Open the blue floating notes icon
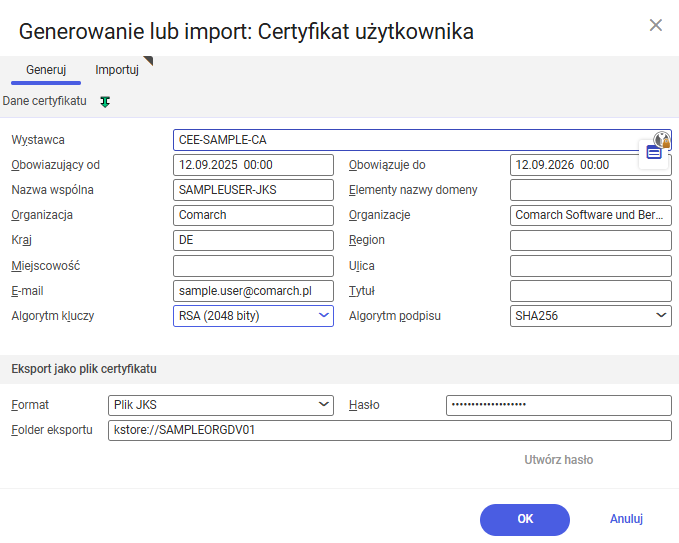Image resolution: width=679 pixels, height=543 pixels. [x=653, y=152]
